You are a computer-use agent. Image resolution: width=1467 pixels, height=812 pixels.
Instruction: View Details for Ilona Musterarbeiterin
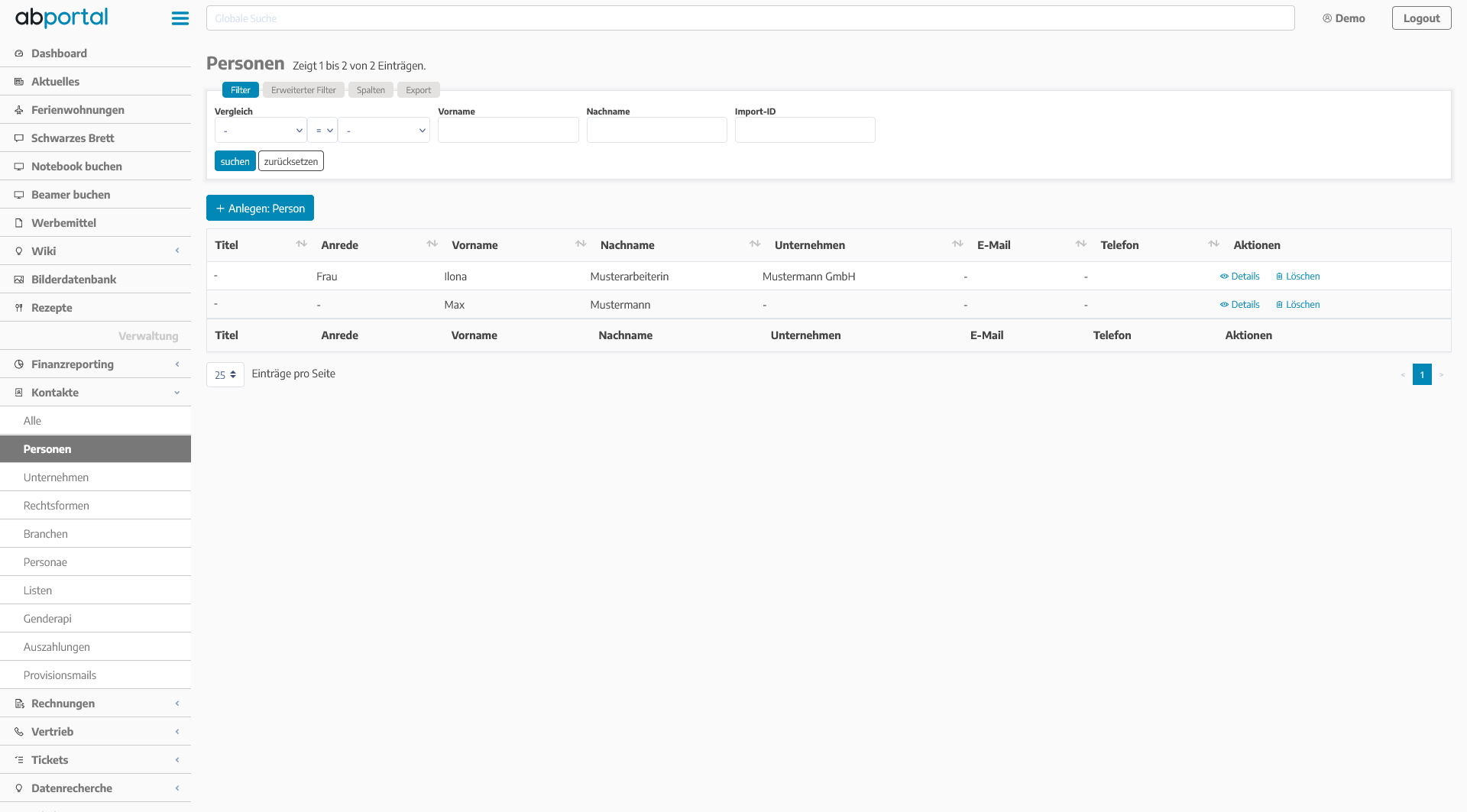(x=1239, y=277)
